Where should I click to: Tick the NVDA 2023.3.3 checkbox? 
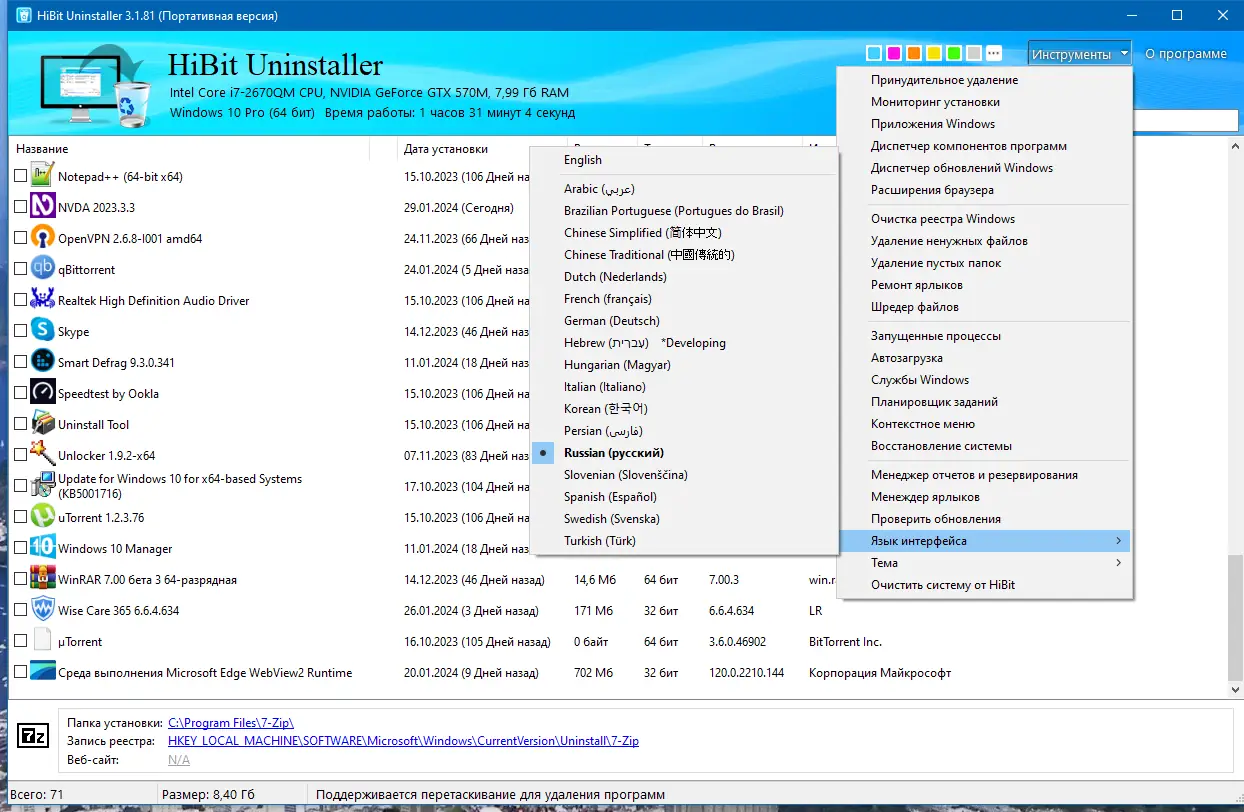point(20,207)
